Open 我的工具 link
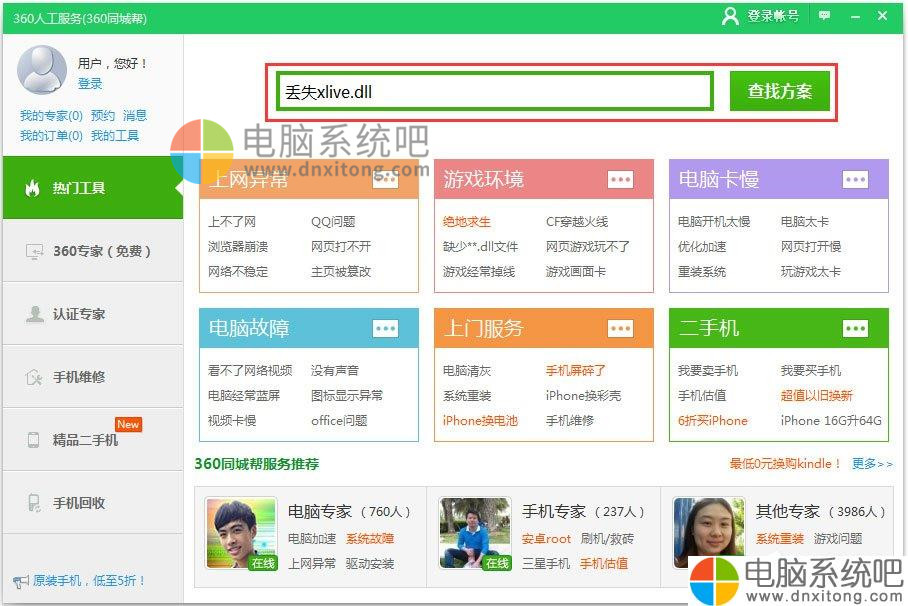 (115, 136)
